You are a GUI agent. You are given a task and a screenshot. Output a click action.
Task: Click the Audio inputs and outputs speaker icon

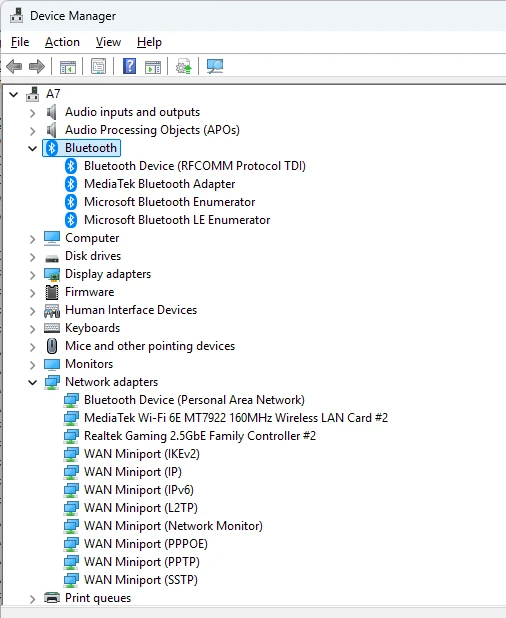[52, 112]
